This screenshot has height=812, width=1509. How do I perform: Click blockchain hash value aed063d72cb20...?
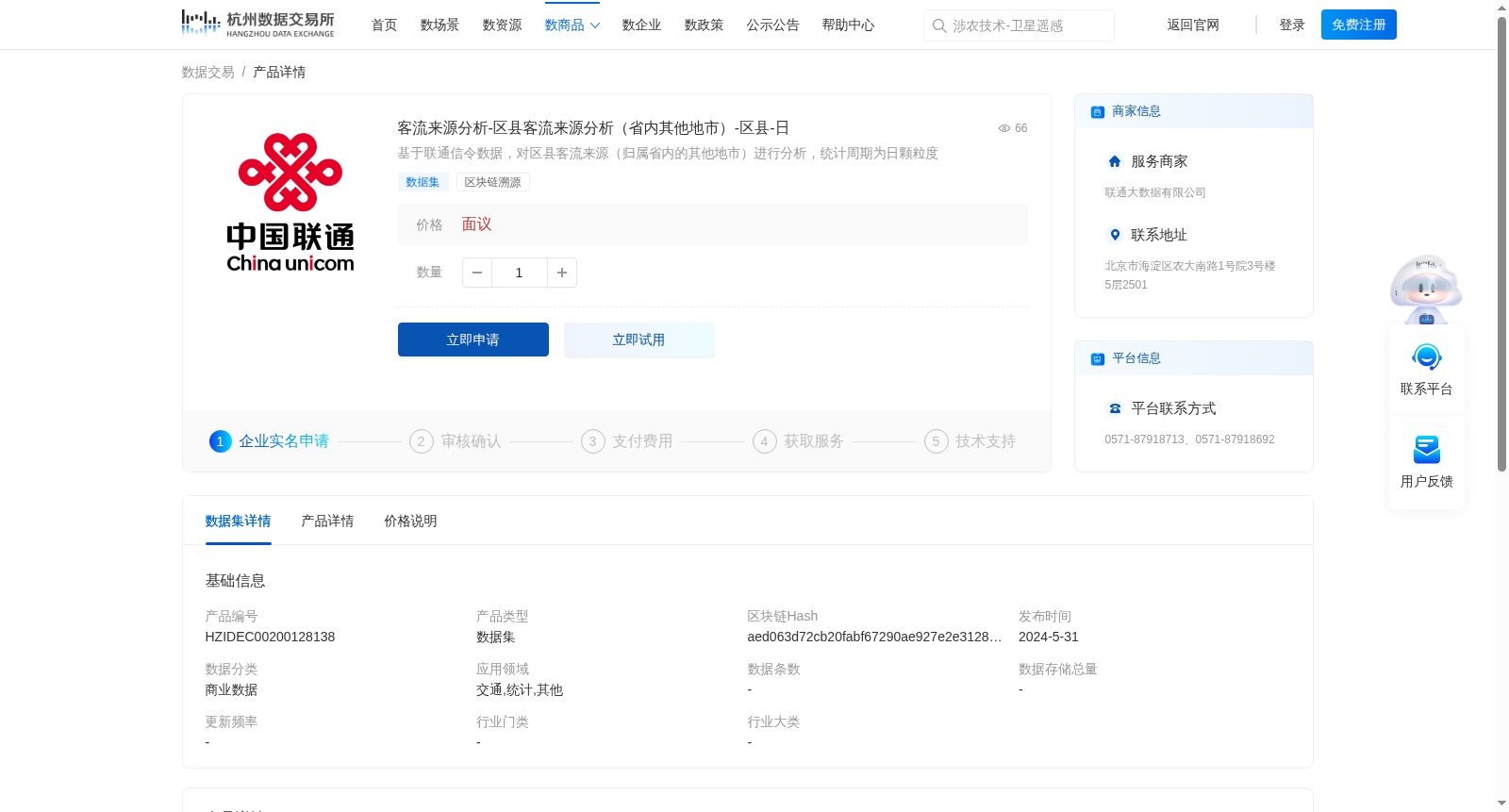coord(874,637)
